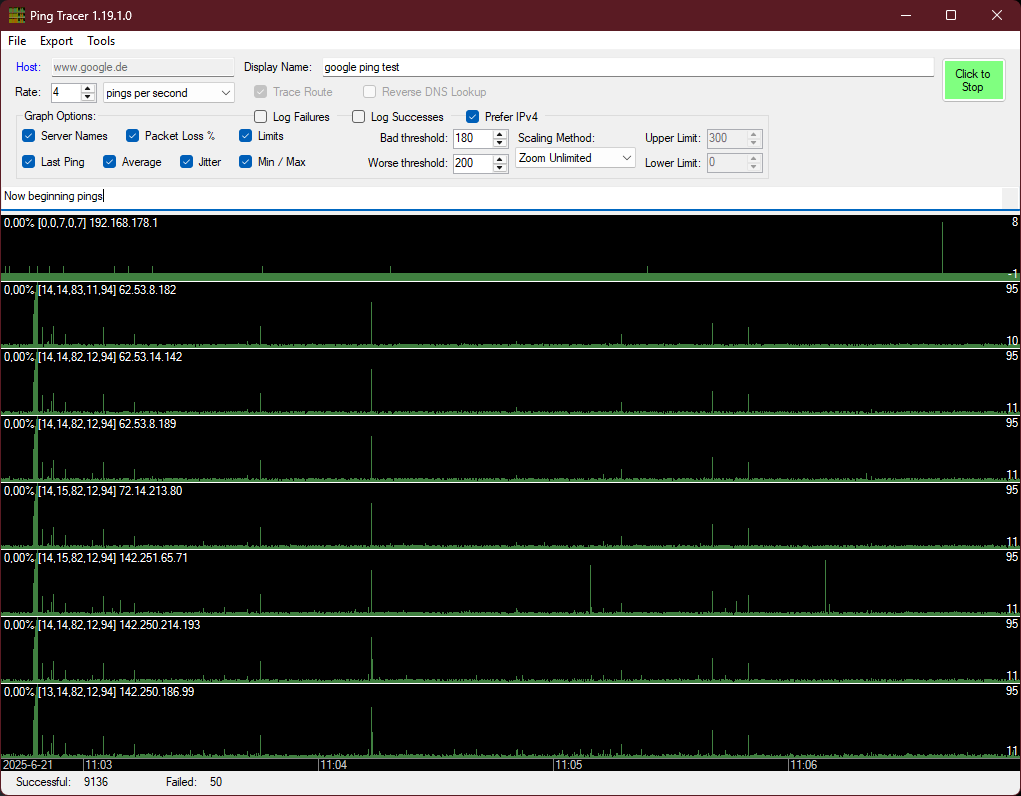
Task: Click the 192.168.178.1 ping graph
Action: (x=510, y=248)
